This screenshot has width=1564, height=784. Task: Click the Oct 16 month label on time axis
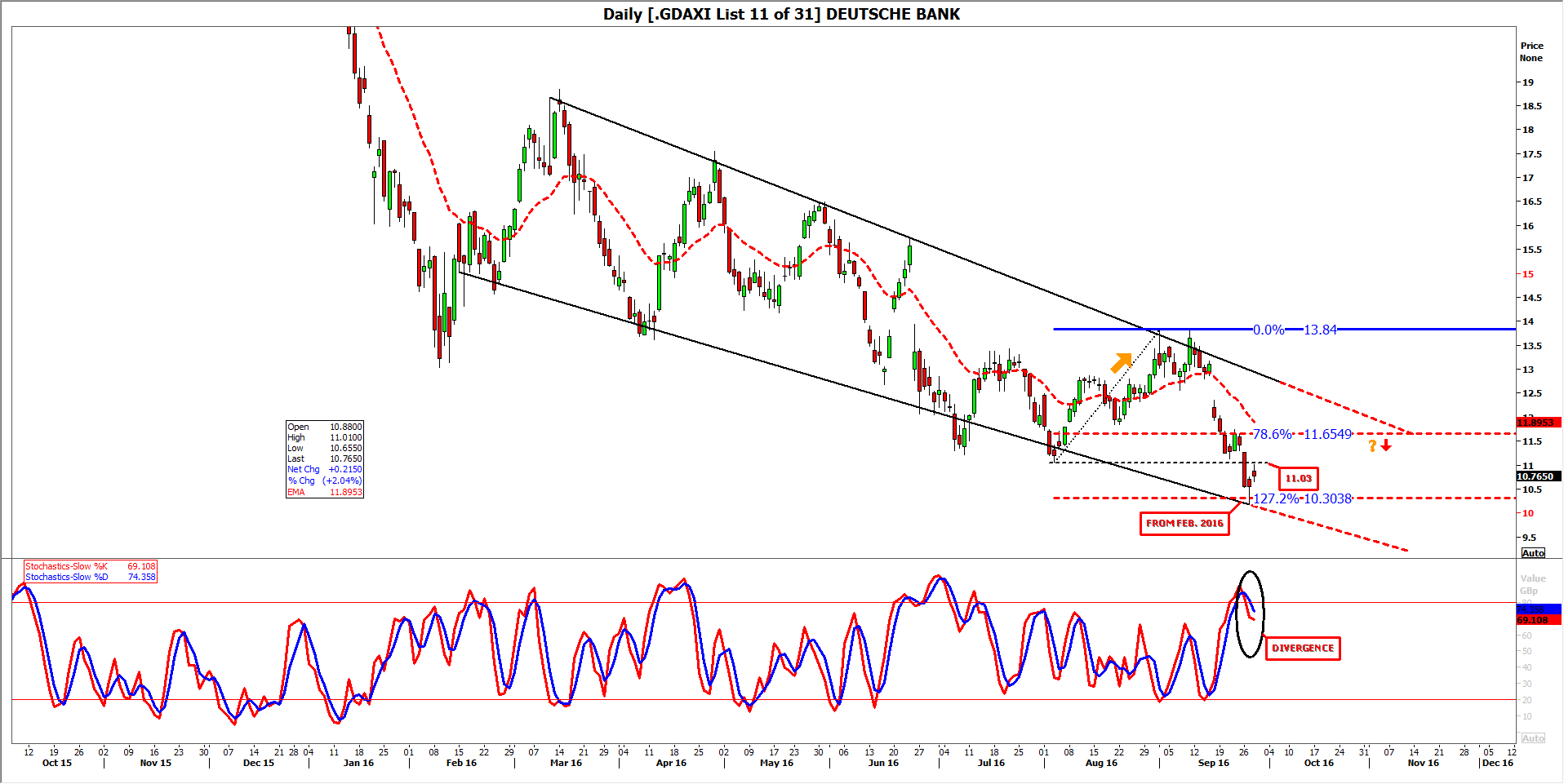click(x=1318, y=763)
